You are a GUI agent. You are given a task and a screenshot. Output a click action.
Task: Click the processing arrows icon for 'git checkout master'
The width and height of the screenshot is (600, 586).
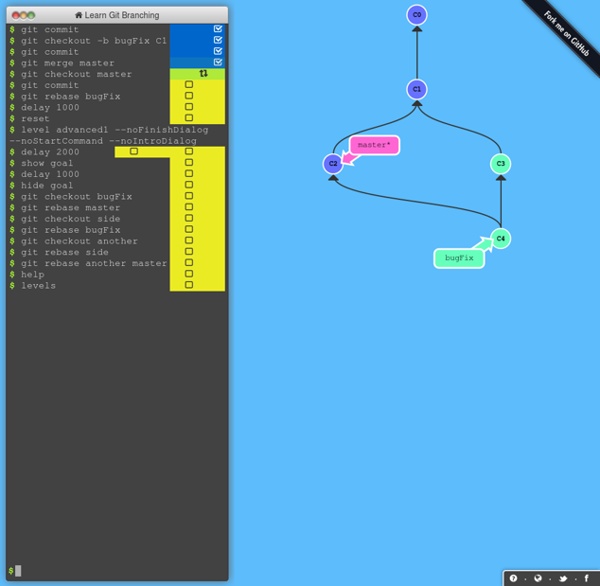(204, 73)
